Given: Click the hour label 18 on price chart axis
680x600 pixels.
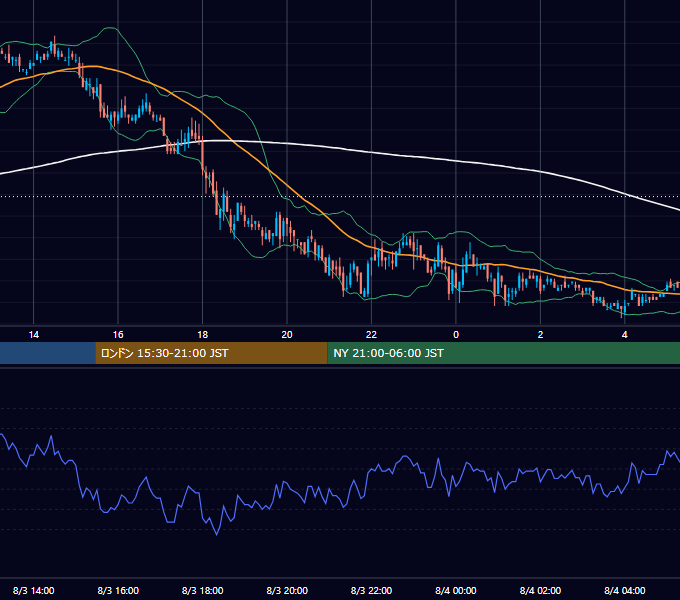Looking at the screenshot, I should 203,335.
